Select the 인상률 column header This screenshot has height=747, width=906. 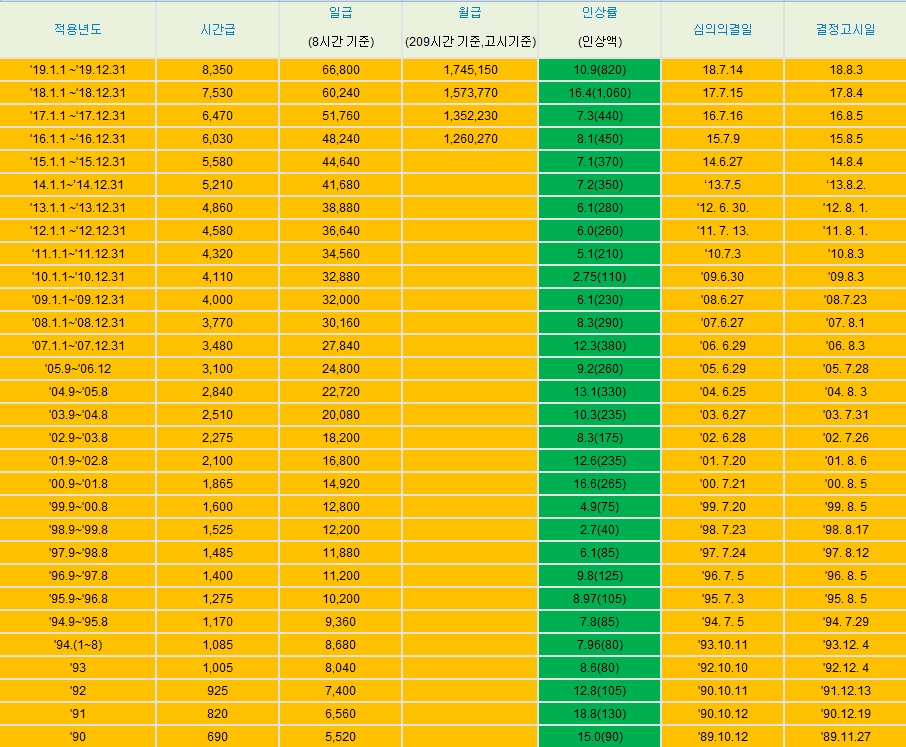coord(599,29)
